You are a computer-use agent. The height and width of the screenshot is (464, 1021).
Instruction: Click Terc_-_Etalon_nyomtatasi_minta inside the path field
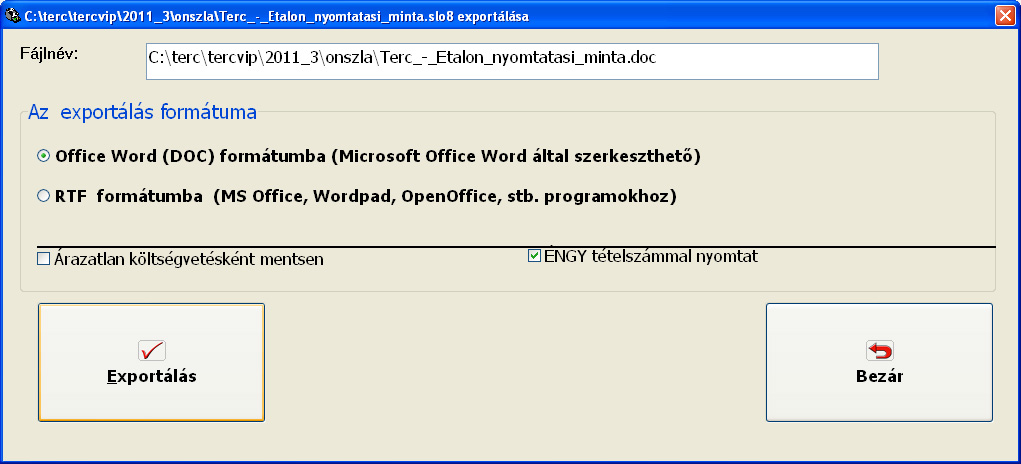[x=503, y=59]
